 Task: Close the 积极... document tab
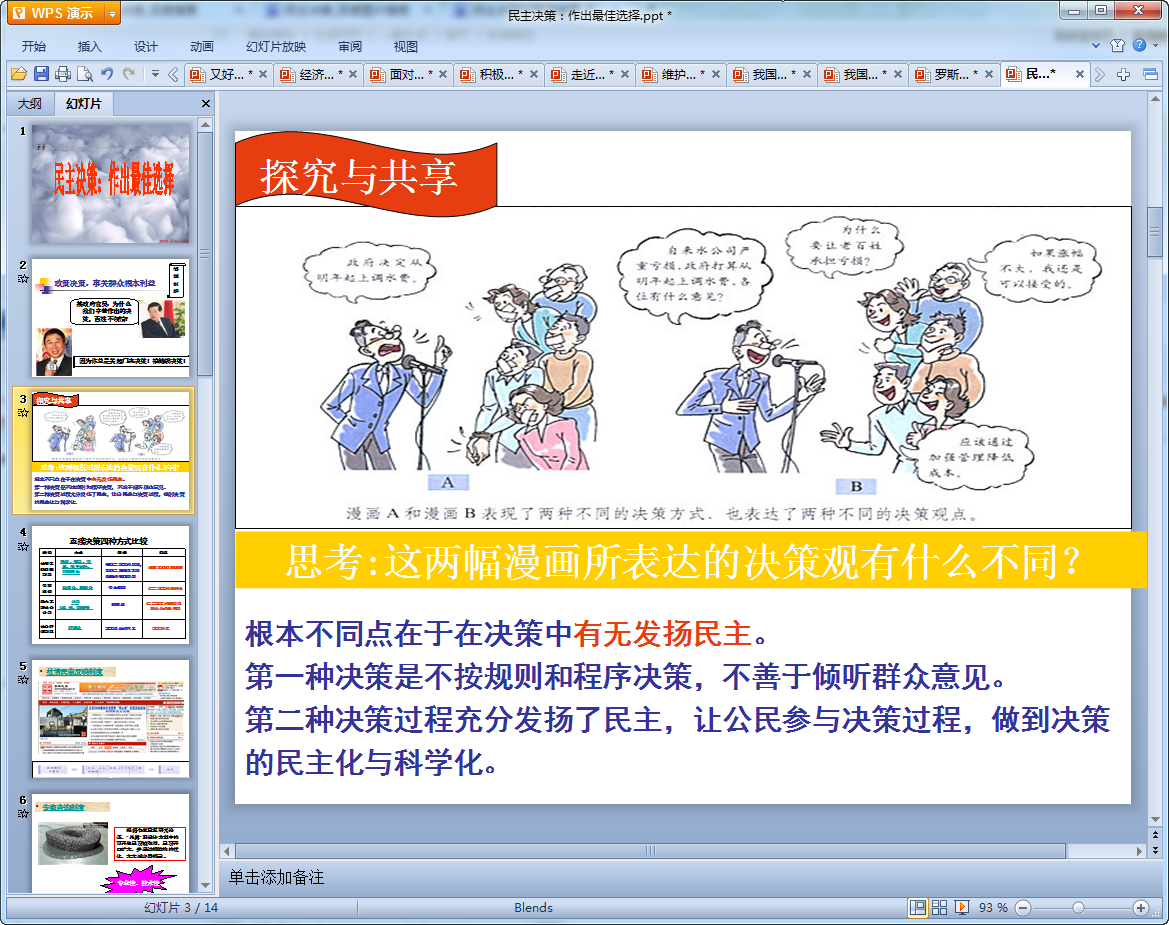coord(534,74)
